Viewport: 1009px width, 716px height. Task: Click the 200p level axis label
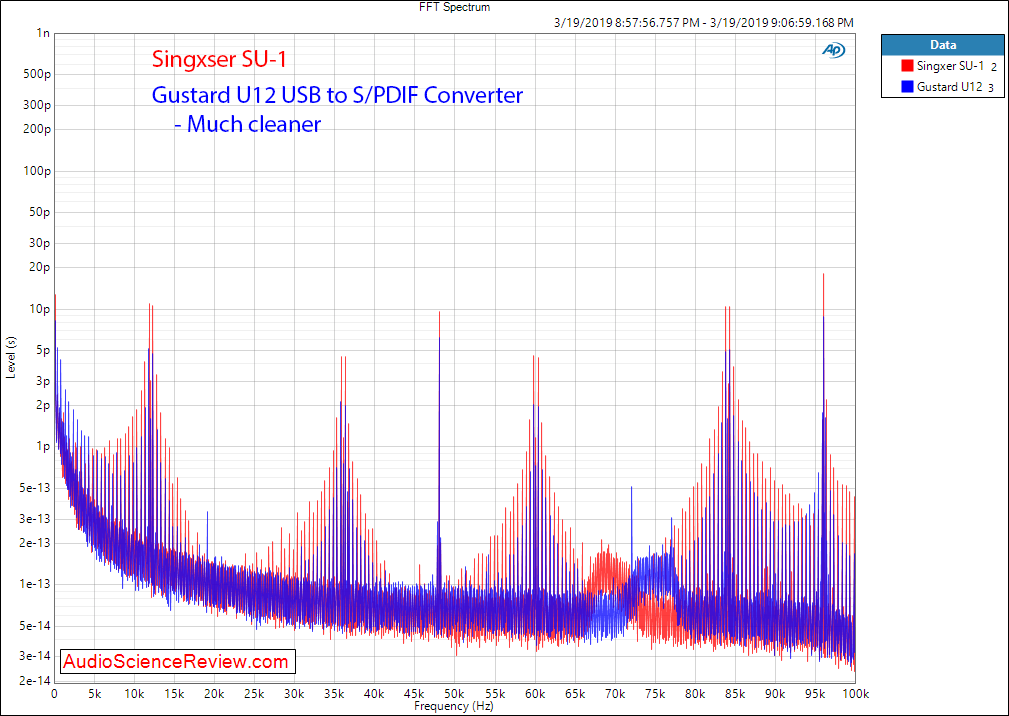[x=37, y=129]
